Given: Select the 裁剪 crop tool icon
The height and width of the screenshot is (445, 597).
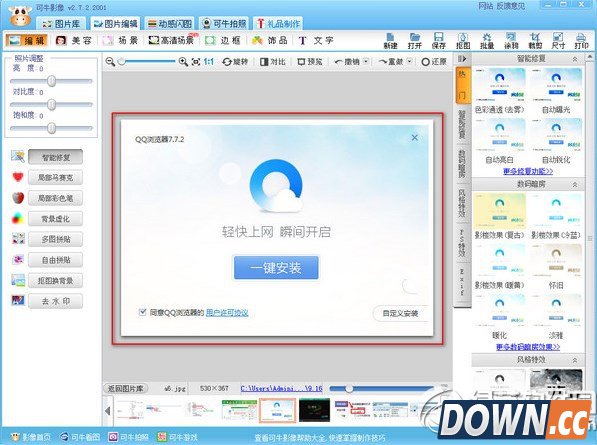Looking at the screenshot, I should [x=535, y=41].
